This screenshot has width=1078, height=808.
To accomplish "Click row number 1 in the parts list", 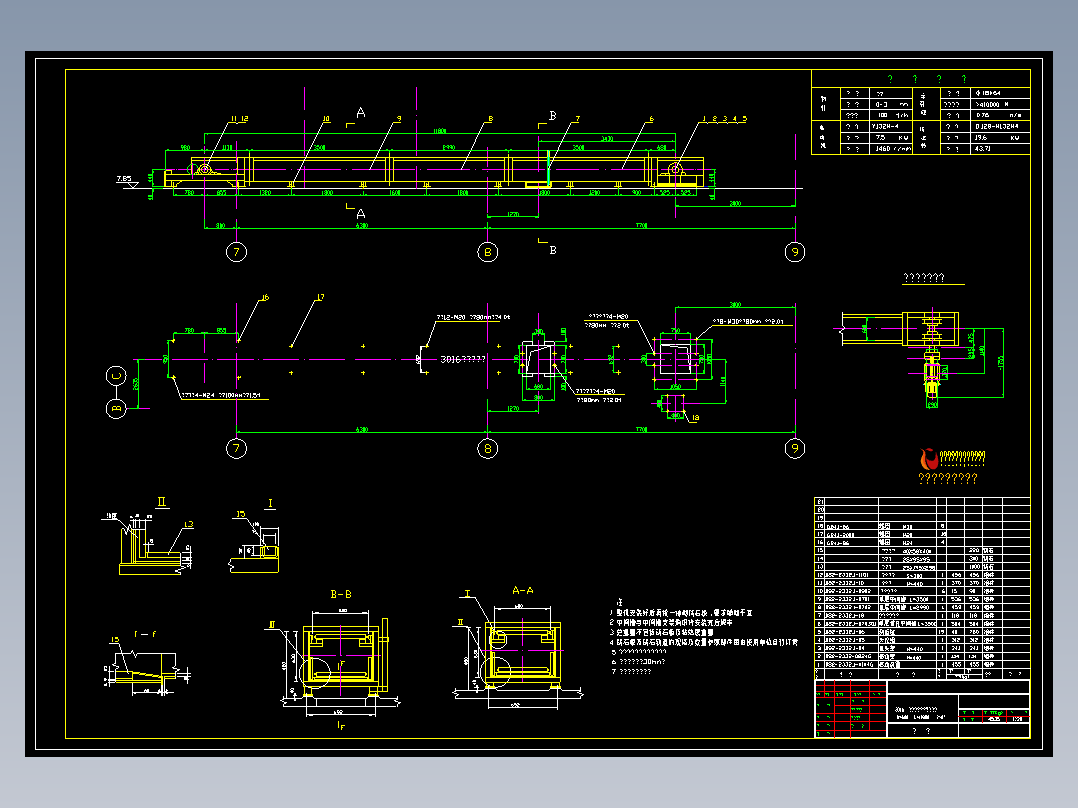I will (820, 665).
